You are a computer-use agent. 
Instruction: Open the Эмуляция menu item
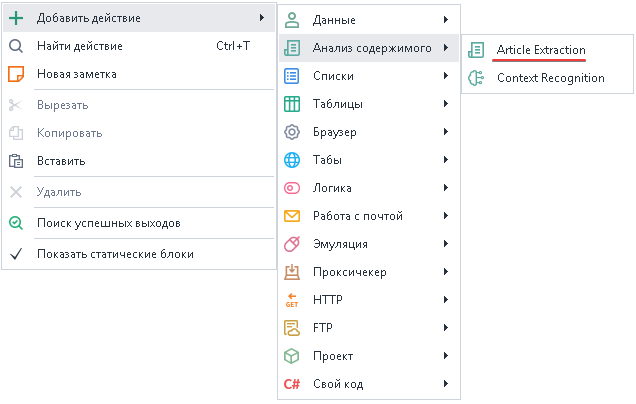click(x=340, y=244)
